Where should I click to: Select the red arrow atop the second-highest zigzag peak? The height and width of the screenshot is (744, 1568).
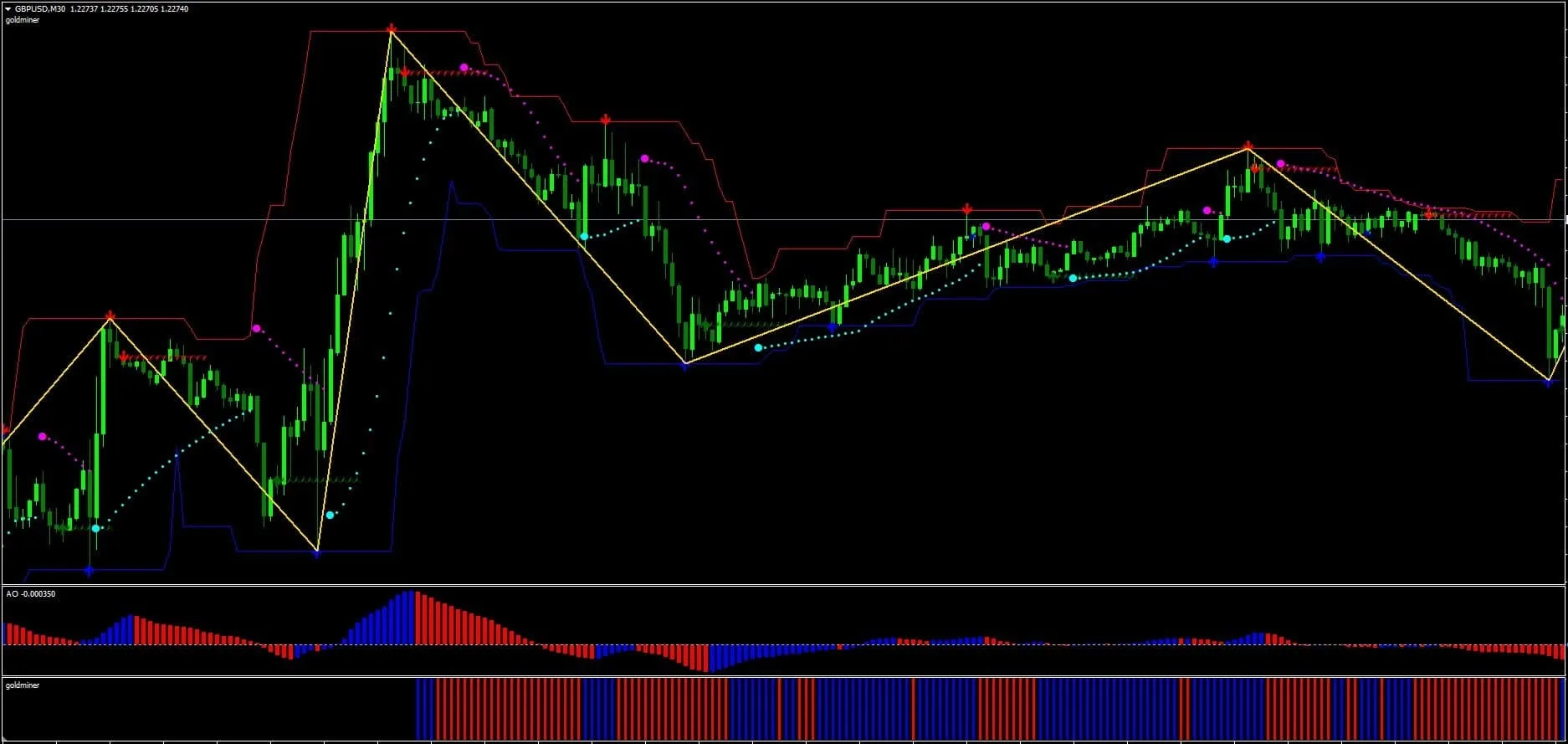coord(1248,146)
